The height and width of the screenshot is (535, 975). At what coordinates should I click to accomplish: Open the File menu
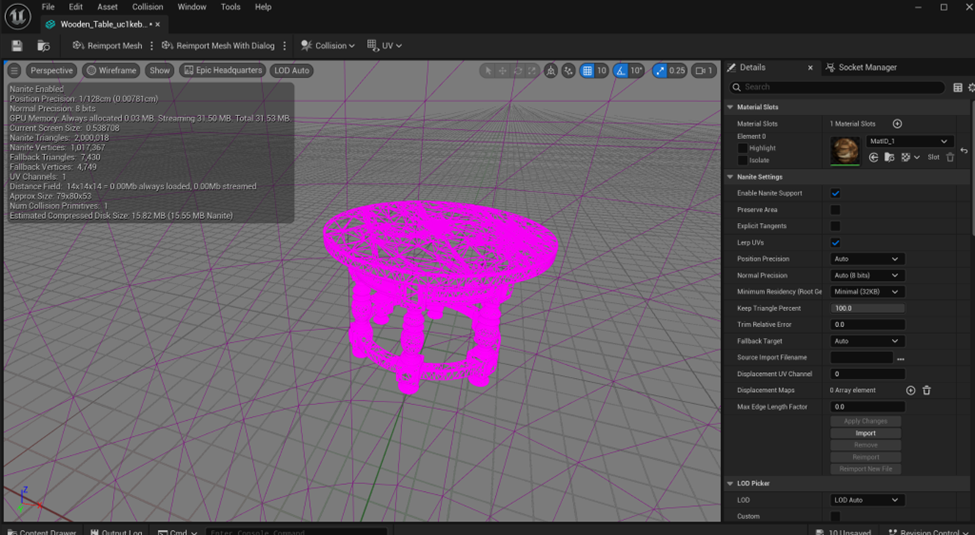pyautogui.click(x=48, y=7)
